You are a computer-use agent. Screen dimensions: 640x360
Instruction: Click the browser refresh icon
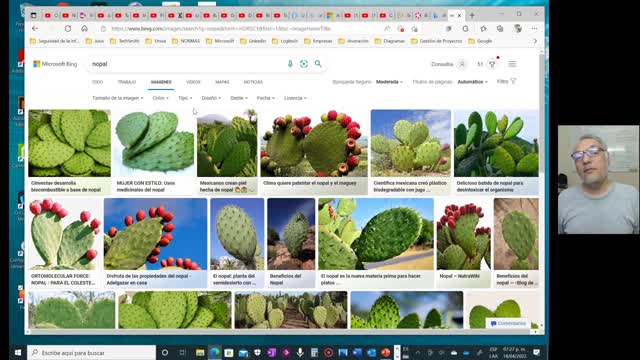point(68,29)
